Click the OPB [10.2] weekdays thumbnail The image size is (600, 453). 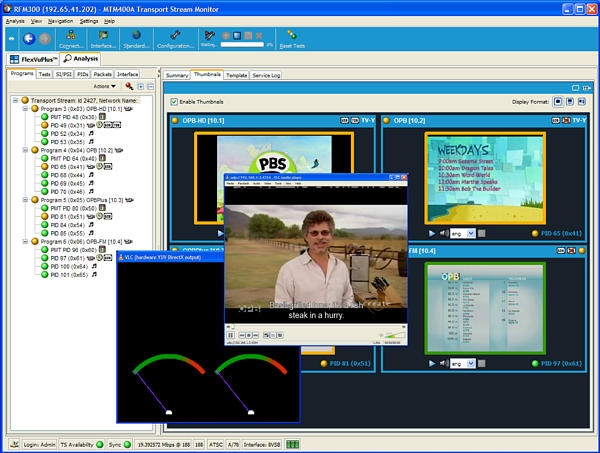coord(485,178)
